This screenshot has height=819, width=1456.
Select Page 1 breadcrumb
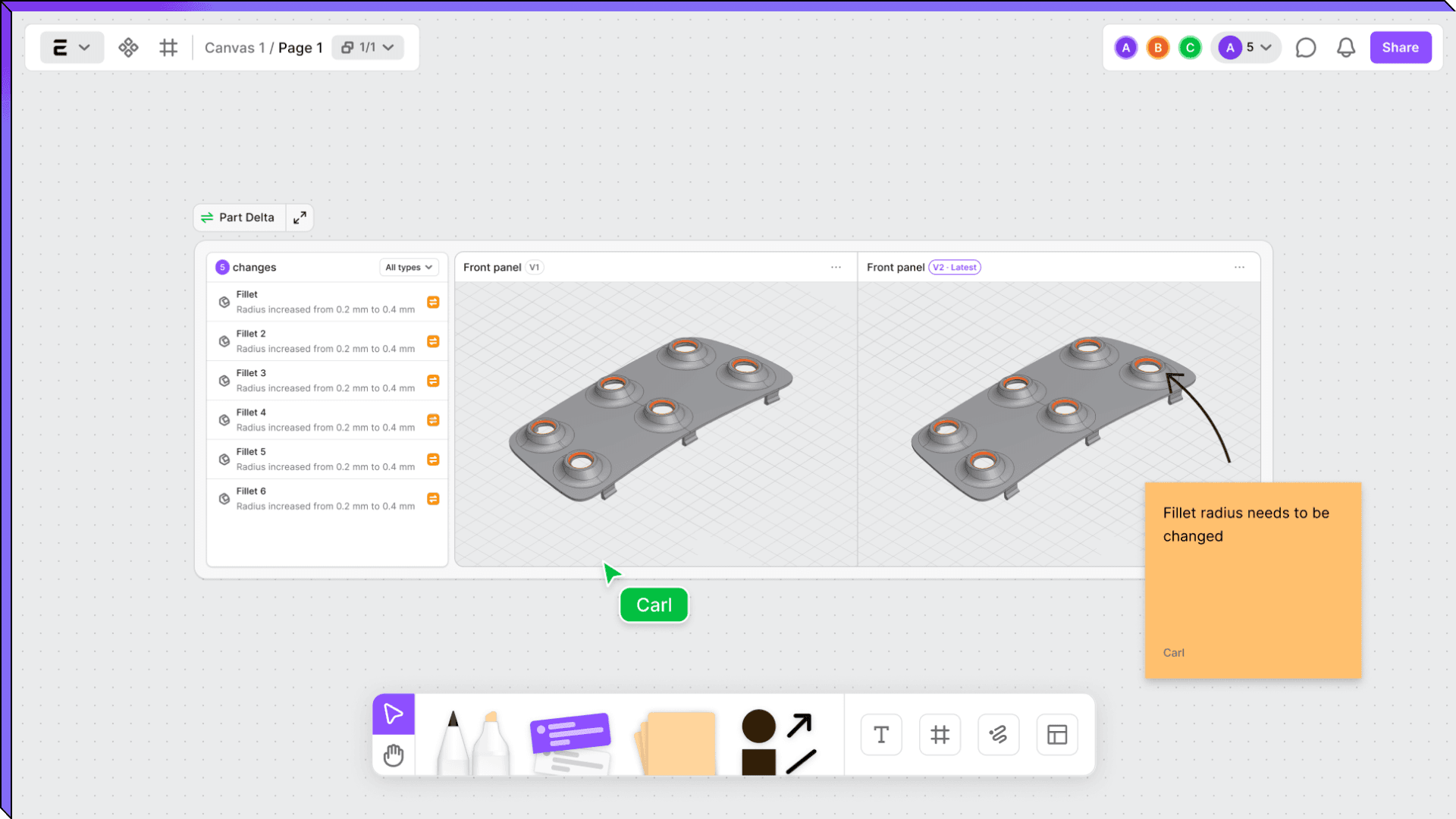point(300,48)
